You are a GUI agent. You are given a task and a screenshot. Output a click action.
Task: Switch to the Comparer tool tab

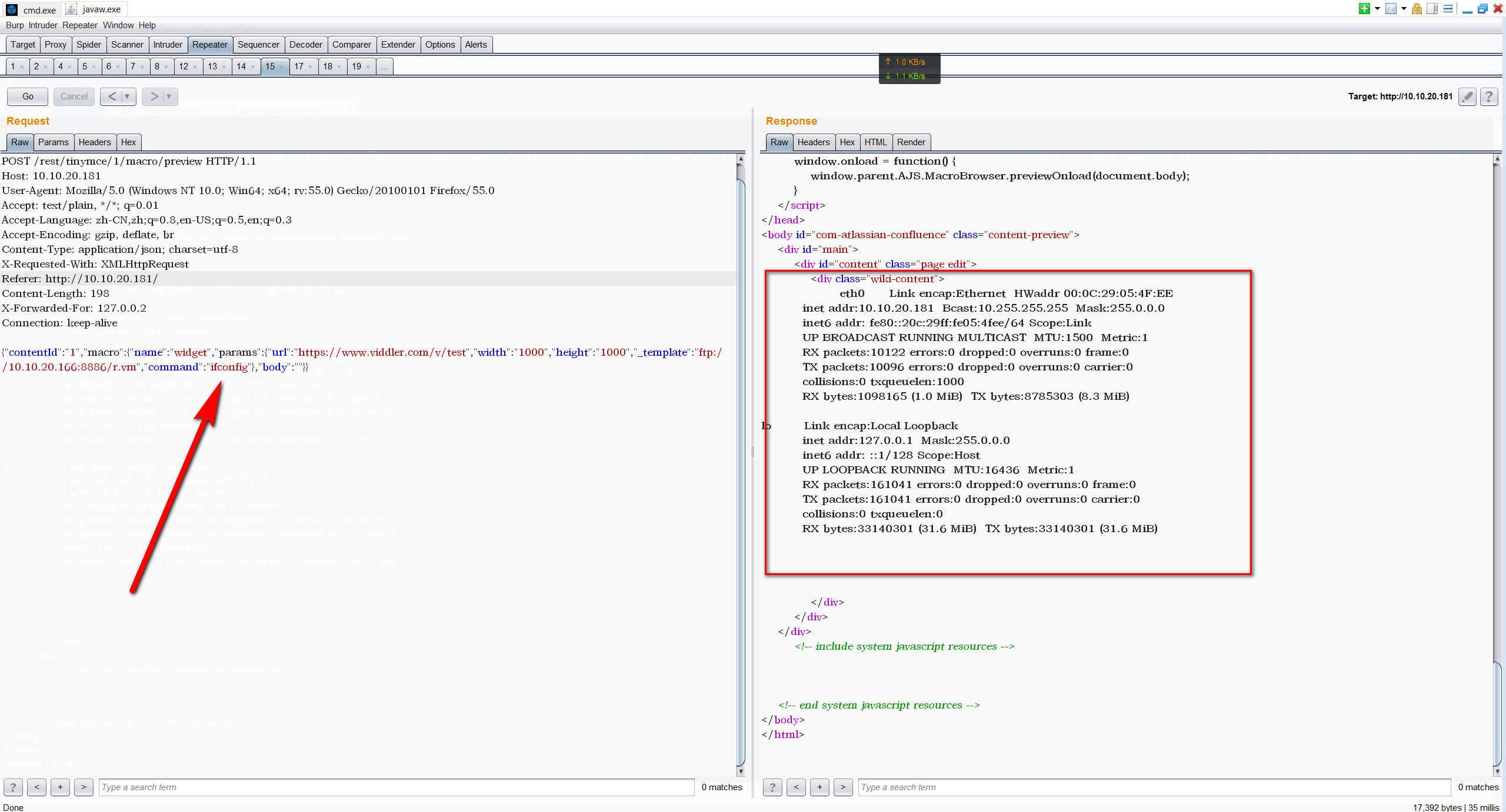click(352, 45)
